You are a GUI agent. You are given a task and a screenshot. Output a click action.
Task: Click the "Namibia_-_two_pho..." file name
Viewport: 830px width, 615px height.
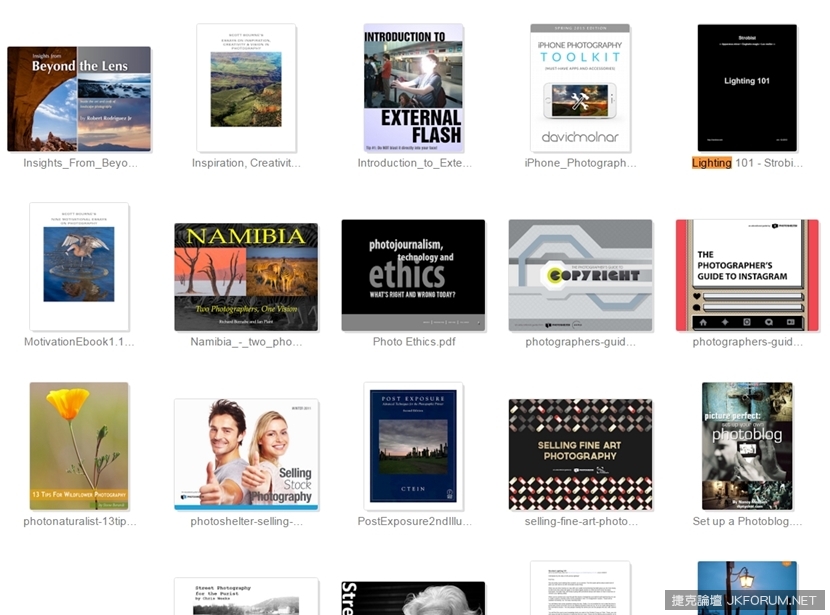246,342
